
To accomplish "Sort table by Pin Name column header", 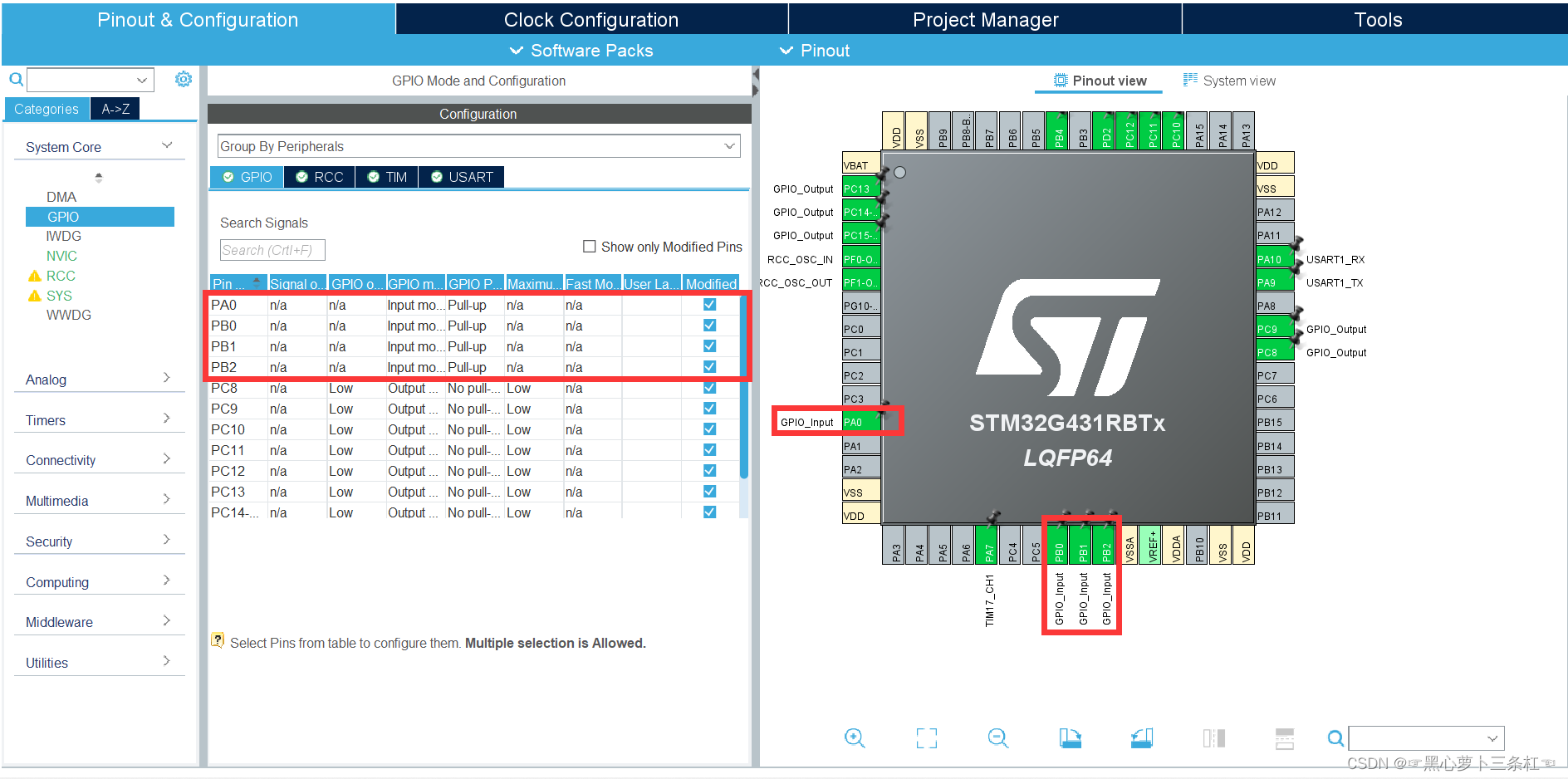I will point(238,283).
